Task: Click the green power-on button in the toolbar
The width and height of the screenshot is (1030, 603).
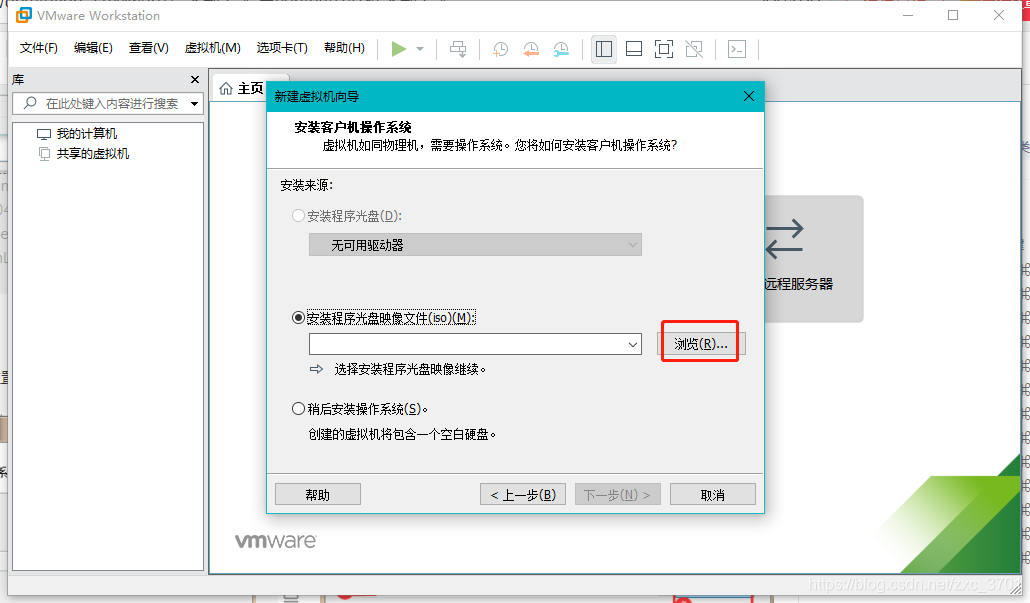Action: pos(397,49)
